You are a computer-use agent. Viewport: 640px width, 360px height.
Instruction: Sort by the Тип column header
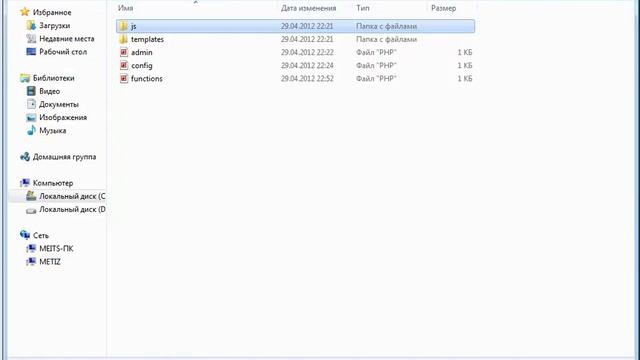coord(362,8)
